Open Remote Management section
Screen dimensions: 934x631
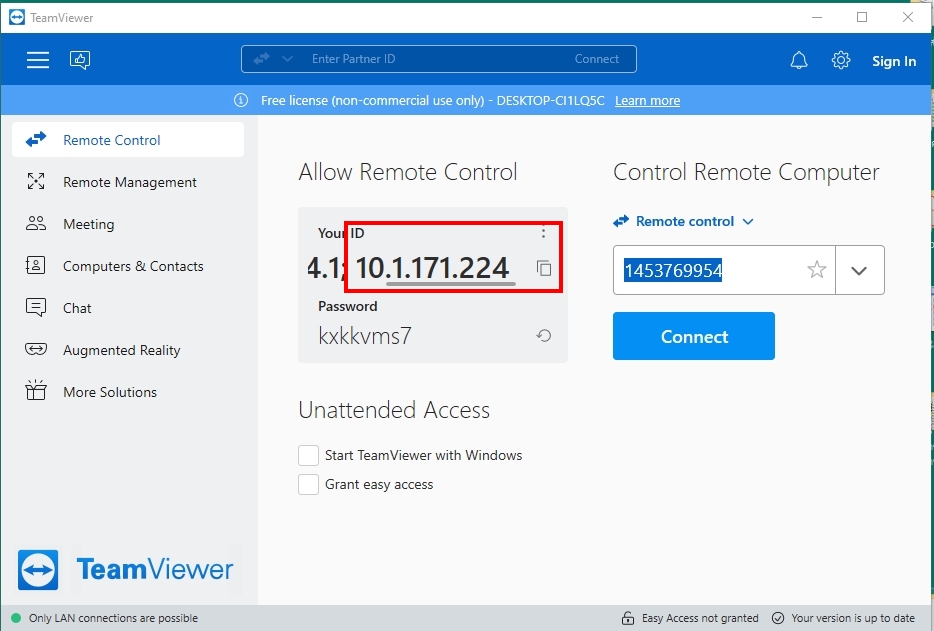click(128, 182)
